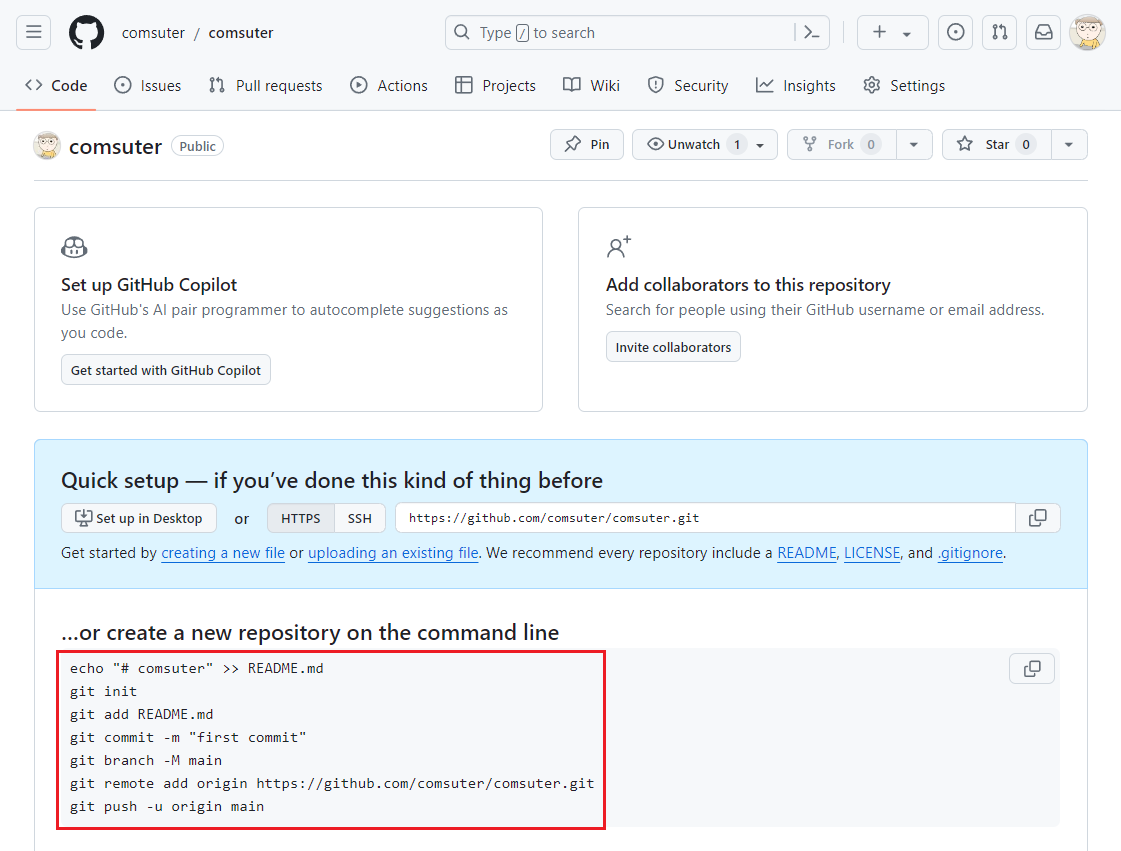Open the README link
1121x851 pixels.
tap(806, 553)
